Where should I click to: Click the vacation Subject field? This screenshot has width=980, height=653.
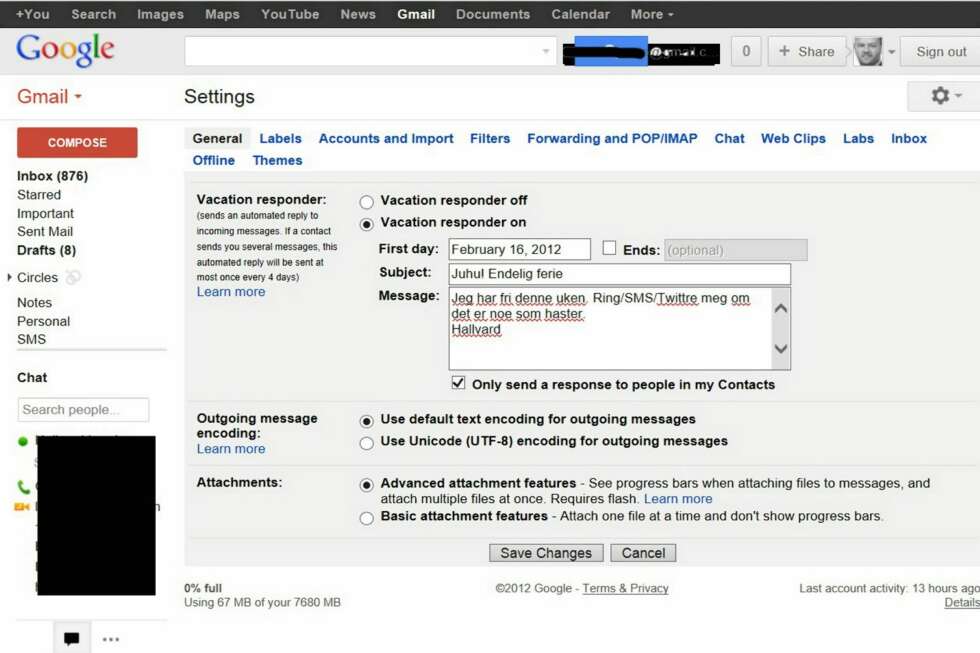(619, 274)
